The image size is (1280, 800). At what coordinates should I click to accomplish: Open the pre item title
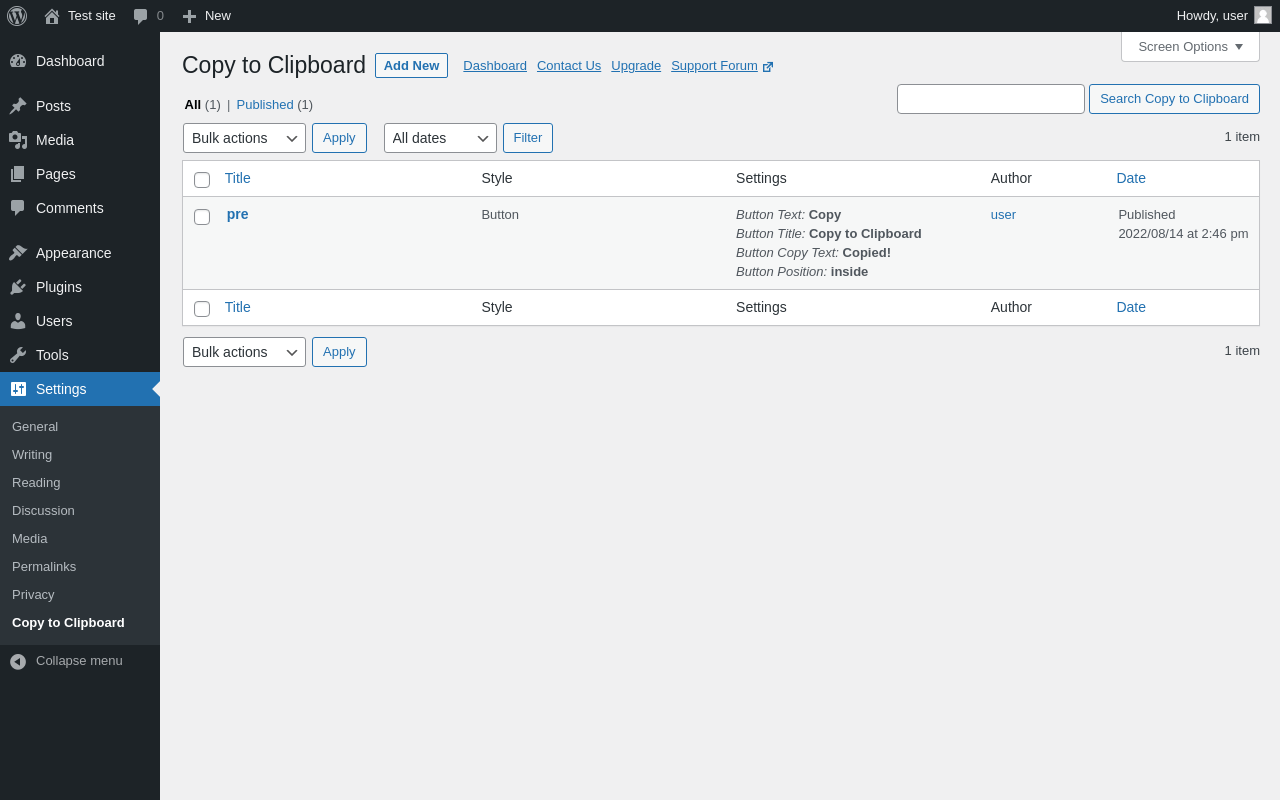click(238, 214)
